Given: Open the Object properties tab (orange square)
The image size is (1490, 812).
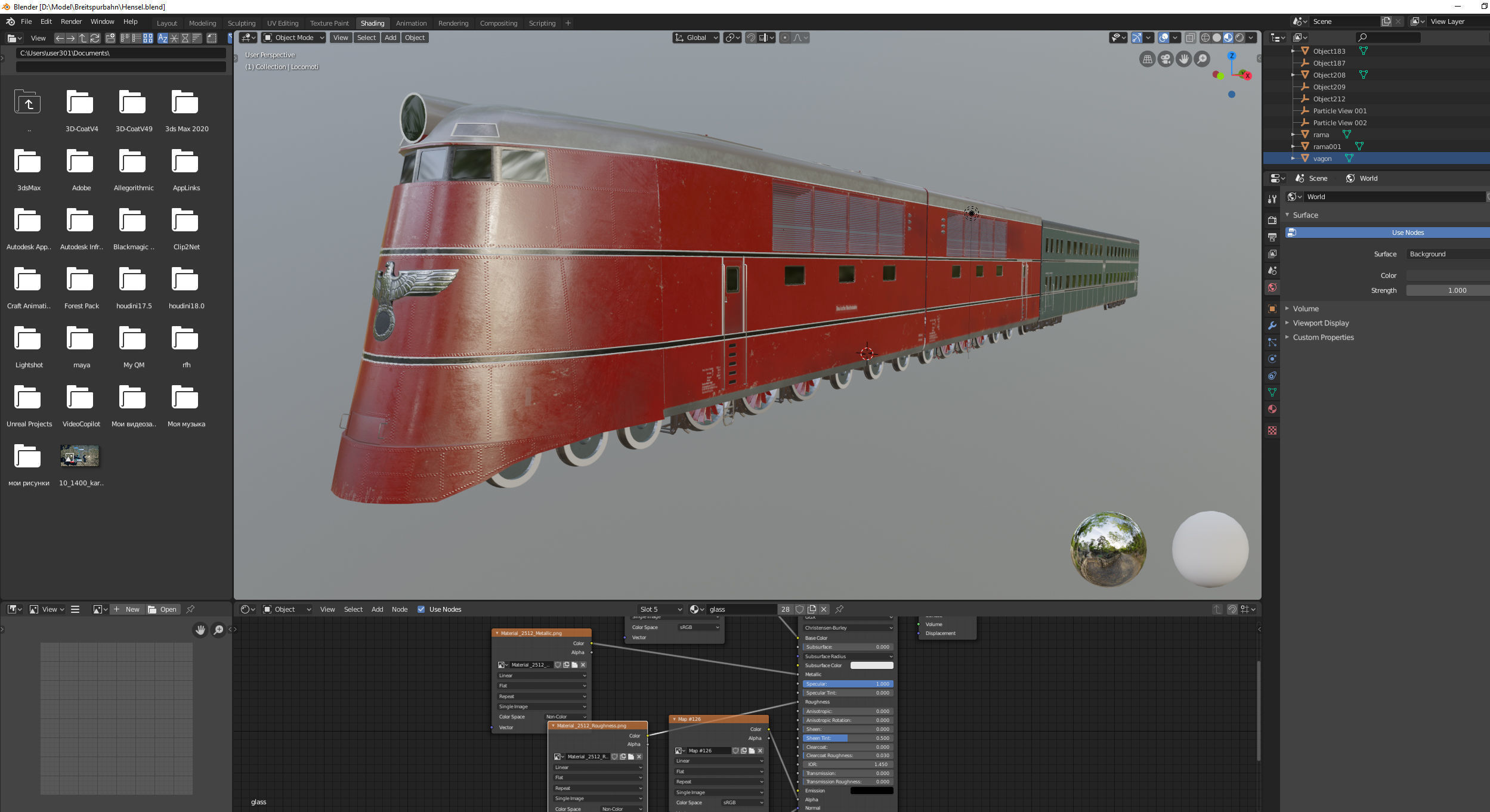Looking at the screenshot, I should tap(1272, 308).
